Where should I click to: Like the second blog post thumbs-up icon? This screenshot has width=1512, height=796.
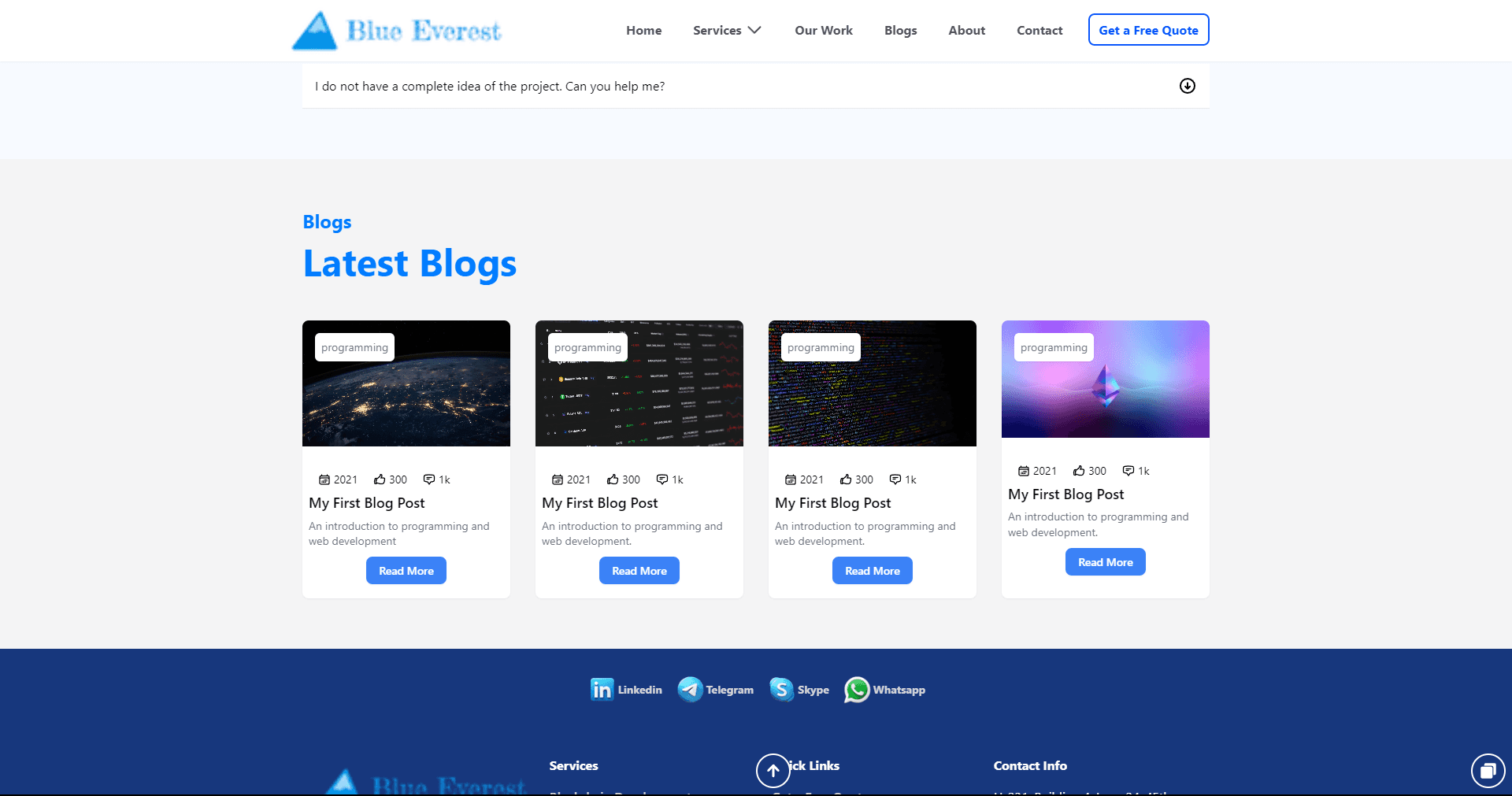tap(613, 479)
